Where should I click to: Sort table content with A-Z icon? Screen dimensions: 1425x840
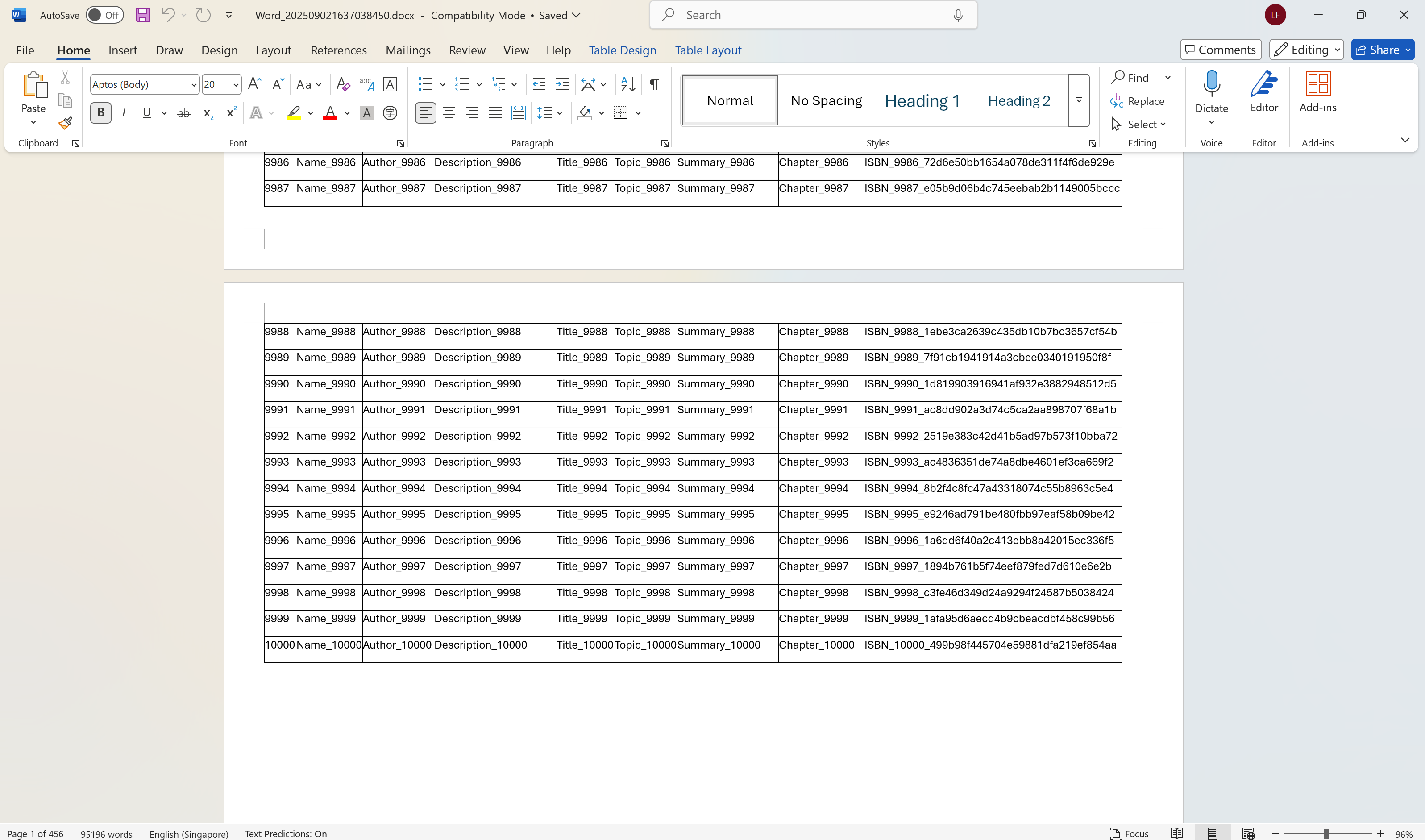(x=627, y=84)
